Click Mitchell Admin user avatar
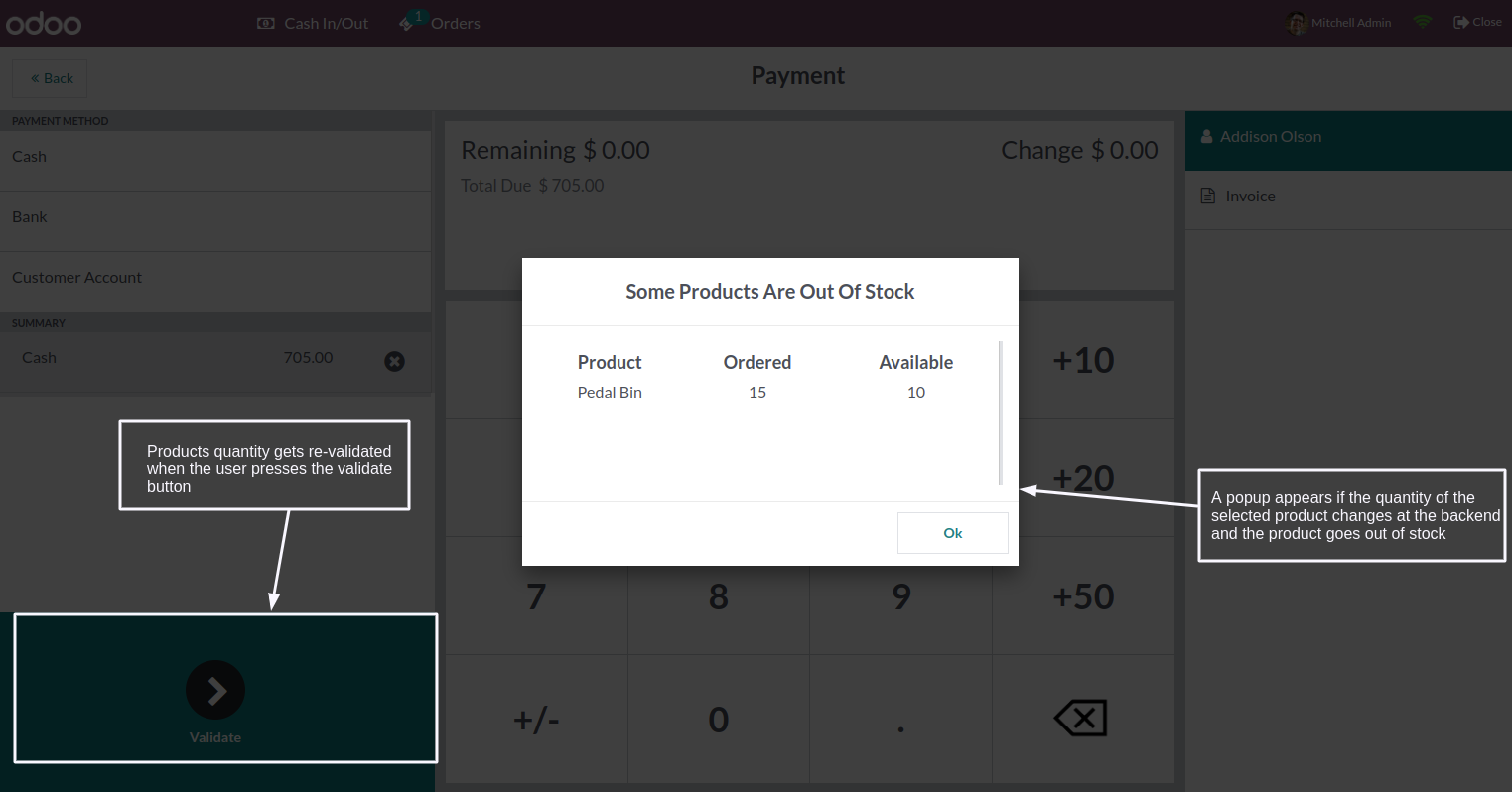This screenshot has height=792, width=1512. coord(1297,23)
